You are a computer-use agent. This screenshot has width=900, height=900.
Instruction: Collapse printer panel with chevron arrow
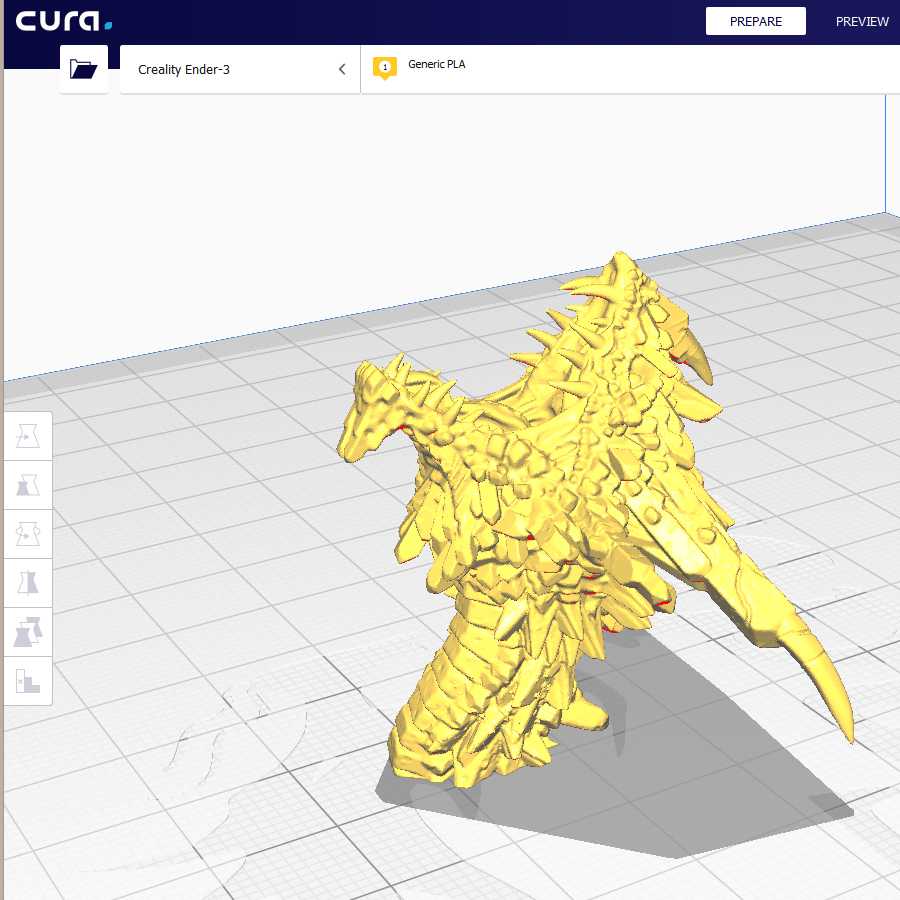coord(342,69)
